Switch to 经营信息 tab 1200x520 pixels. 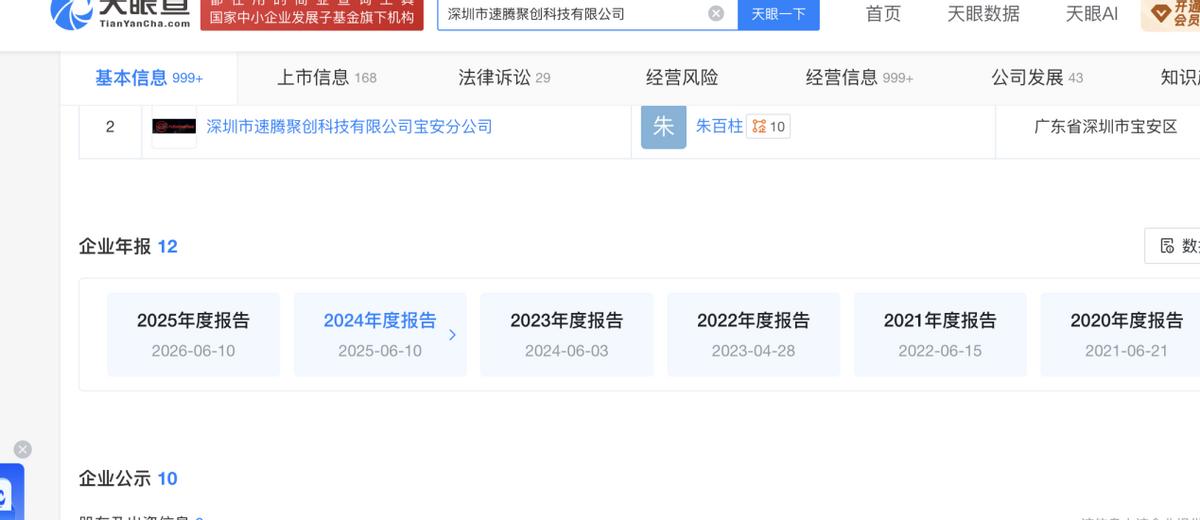859,78
